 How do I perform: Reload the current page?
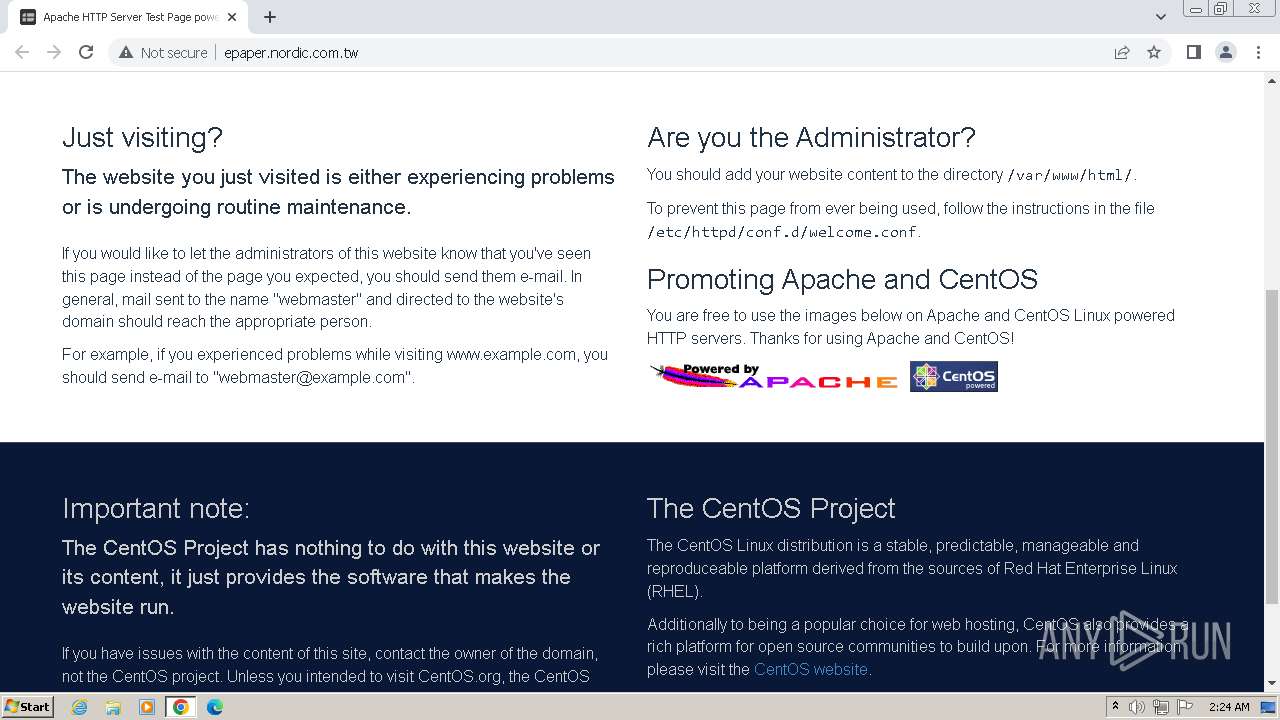[86, 52]
